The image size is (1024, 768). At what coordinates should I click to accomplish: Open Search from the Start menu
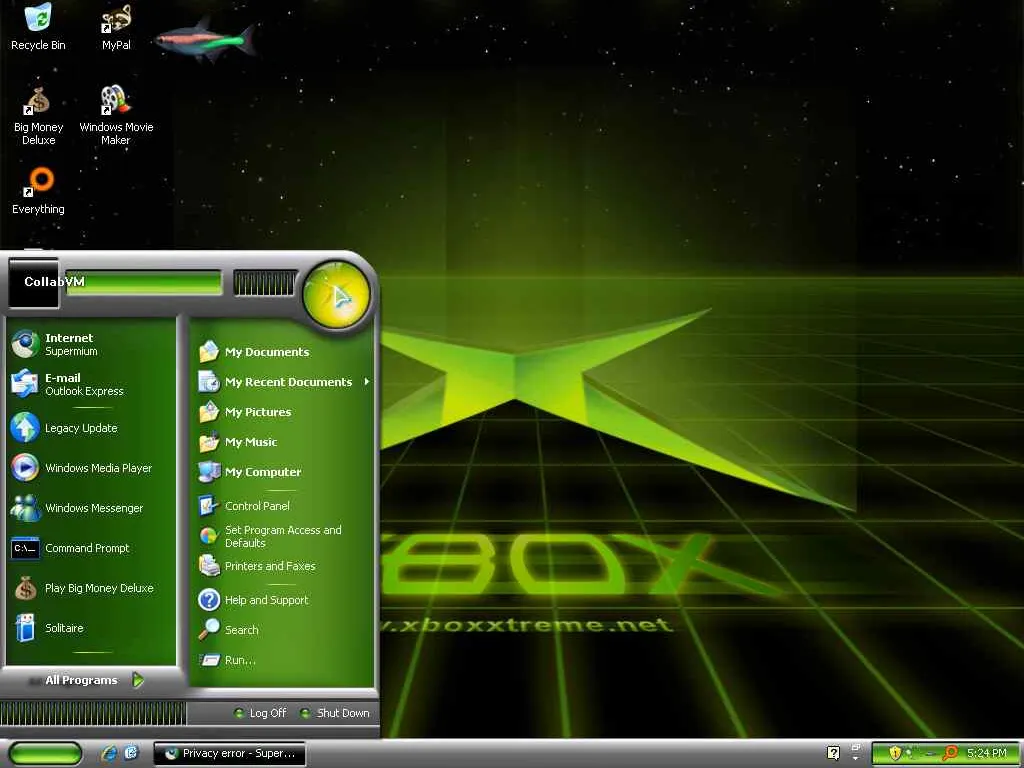(x=283, y=630)
